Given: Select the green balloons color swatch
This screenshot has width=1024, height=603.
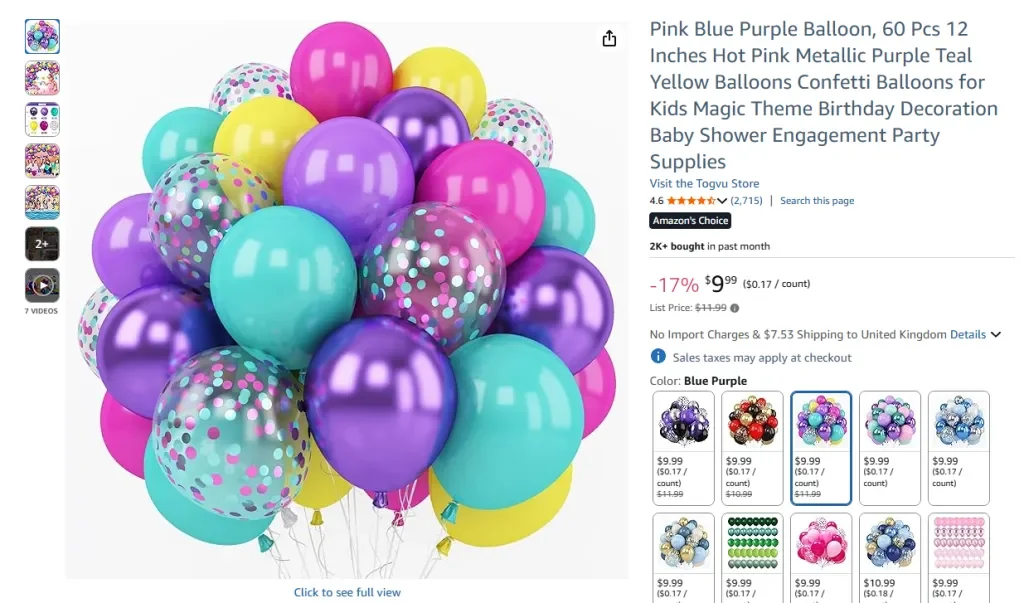Looking at the screenshot, I should point(751,545).
